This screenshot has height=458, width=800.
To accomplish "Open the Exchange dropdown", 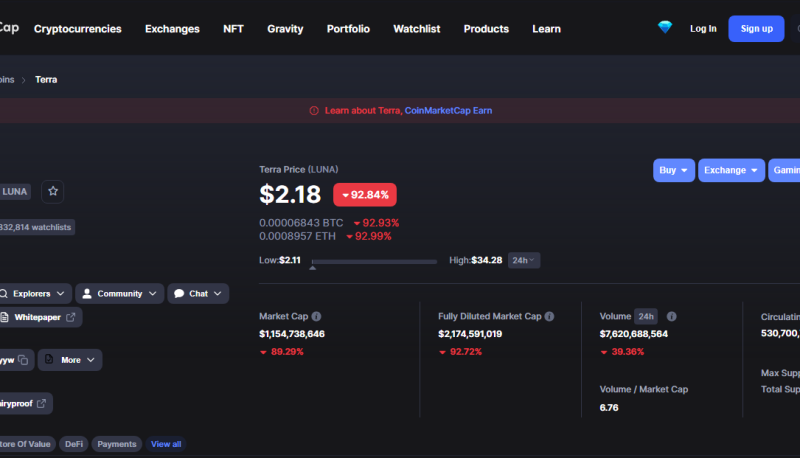I will point(731,170).
